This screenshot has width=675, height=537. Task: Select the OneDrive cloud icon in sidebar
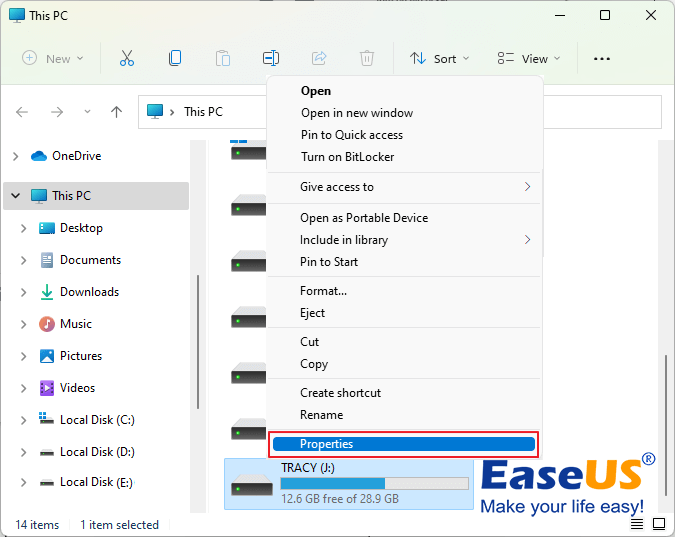coord(39,156)
